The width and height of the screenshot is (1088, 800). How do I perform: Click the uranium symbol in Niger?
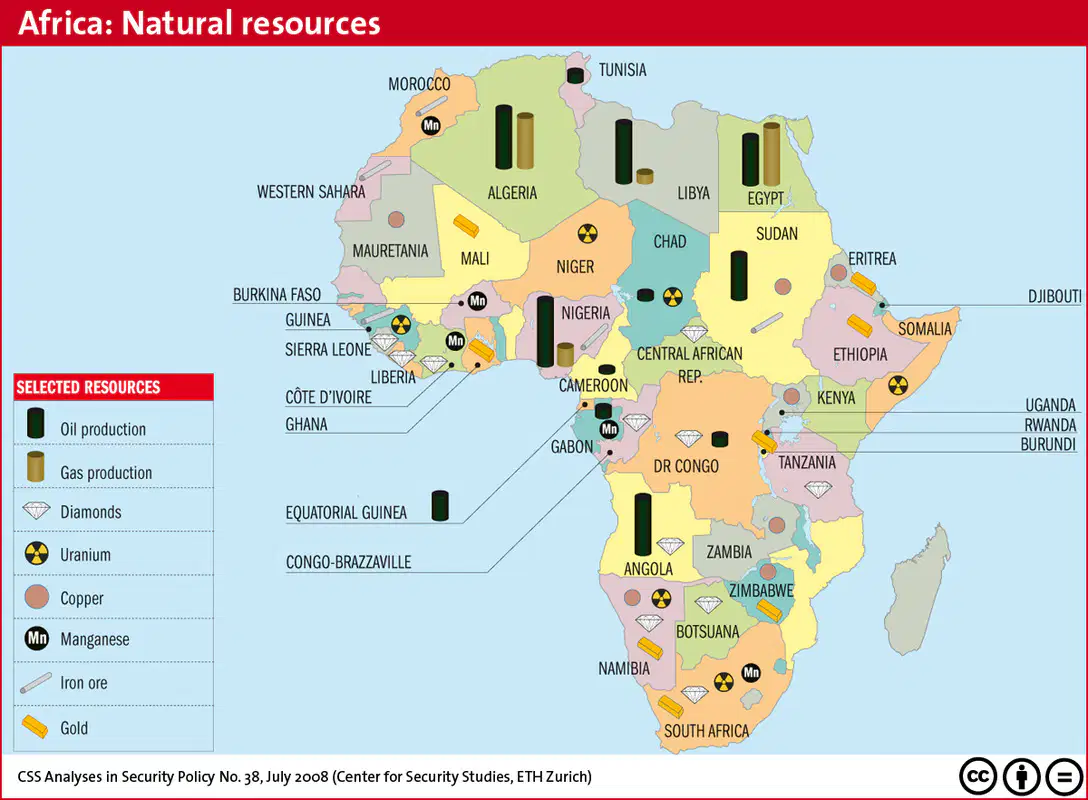point(587,234)
